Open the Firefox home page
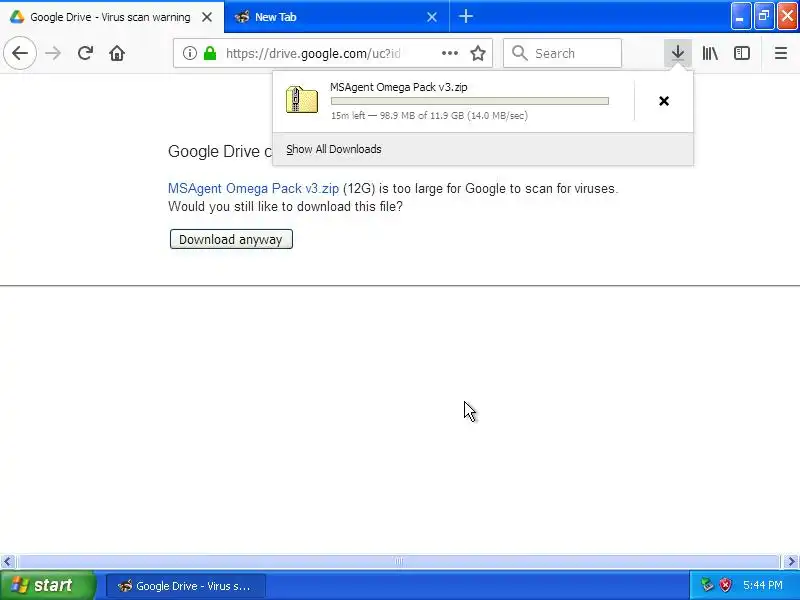The image size is (800, 600). coord(117,53)
